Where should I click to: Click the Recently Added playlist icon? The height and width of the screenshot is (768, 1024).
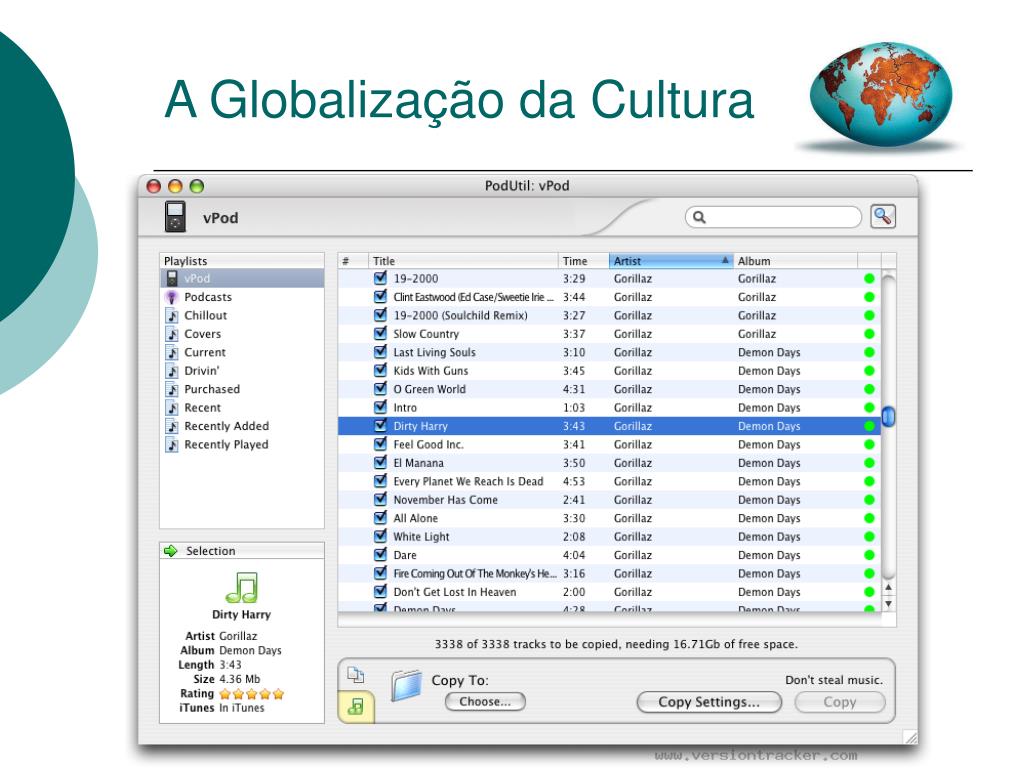point(172,426)
